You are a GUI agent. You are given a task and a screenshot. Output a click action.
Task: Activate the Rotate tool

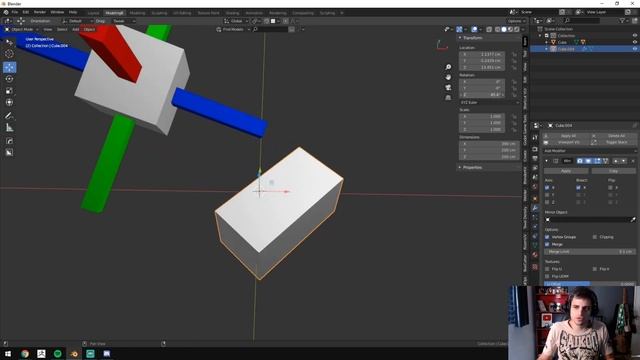[9, 79]
